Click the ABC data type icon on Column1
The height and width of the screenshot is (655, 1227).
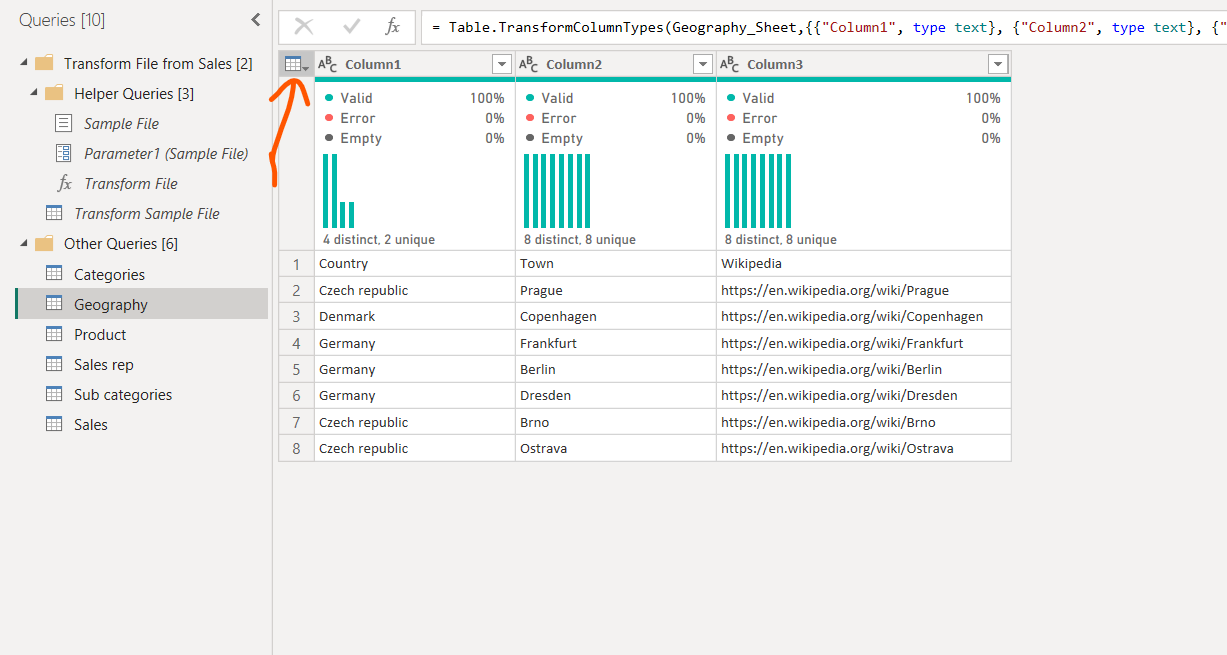coord(327,63)
